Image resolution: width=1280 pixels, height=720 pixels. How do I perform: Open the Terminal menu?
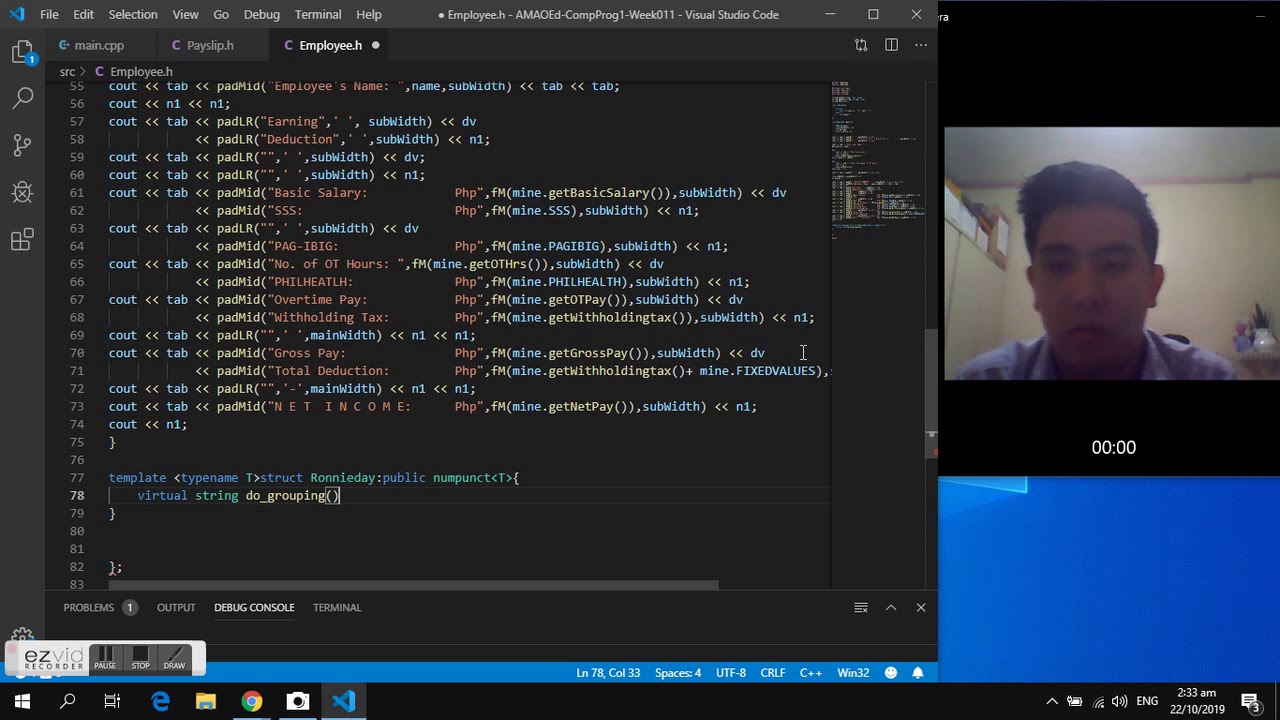point(318,15)
